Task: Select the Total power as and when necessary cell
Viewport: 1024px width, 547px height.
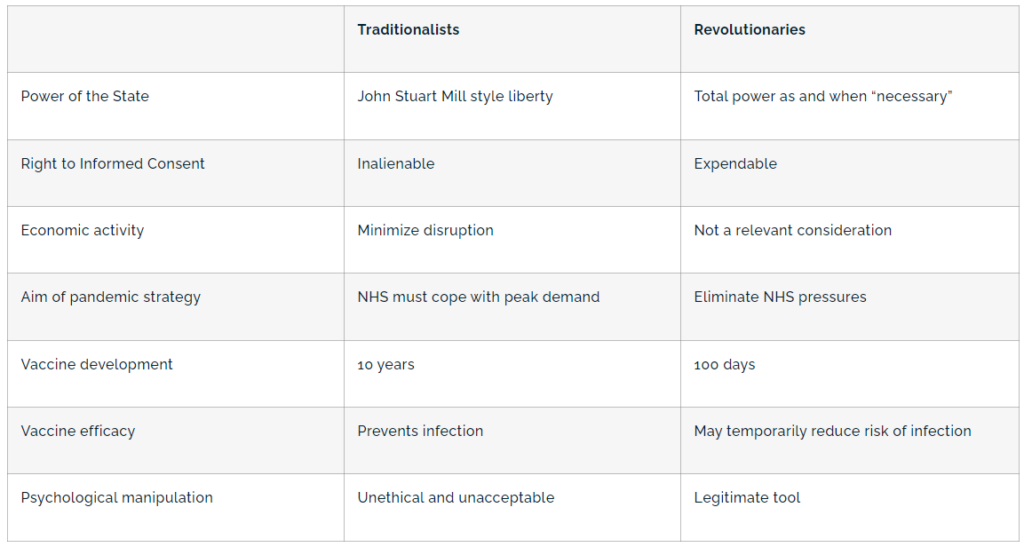Action: pyautogui.click(x=823, y=97)
